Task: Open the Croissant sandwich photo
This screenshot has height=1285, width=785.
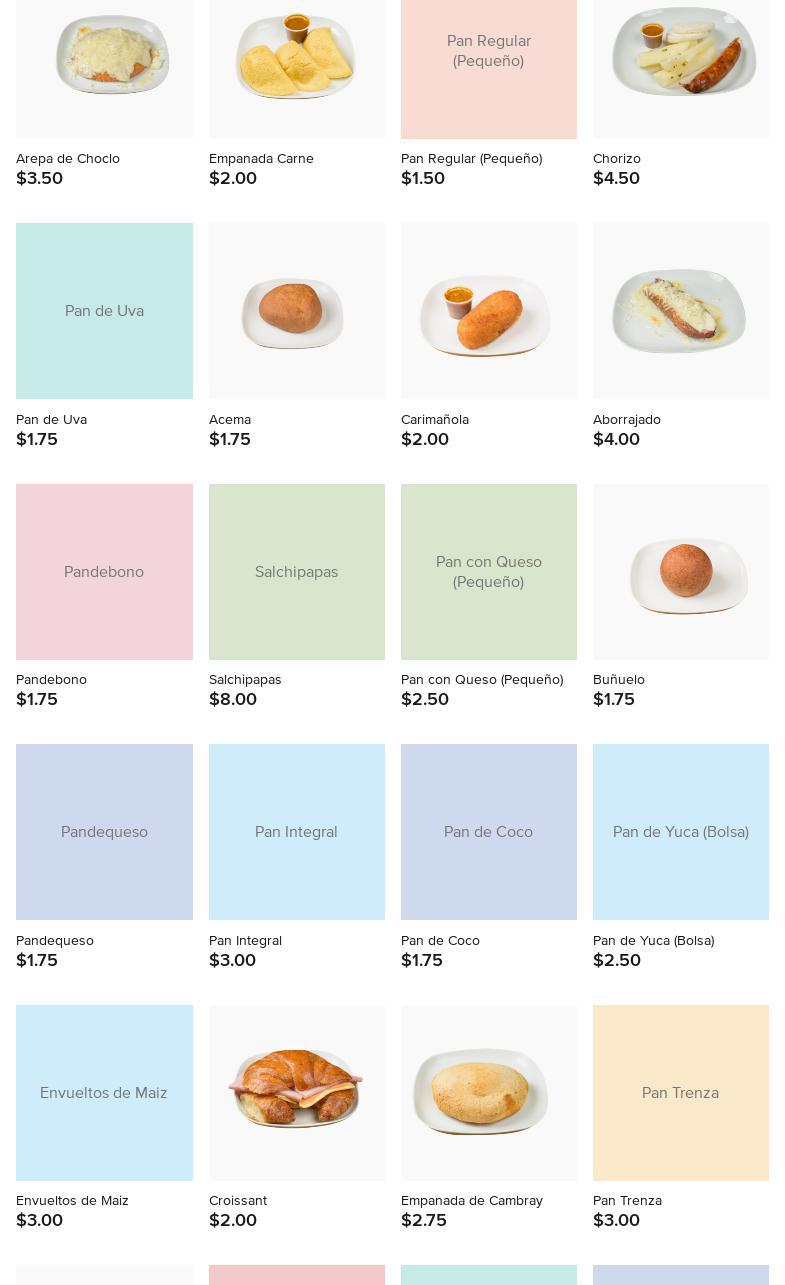Action: point(296,1092)
